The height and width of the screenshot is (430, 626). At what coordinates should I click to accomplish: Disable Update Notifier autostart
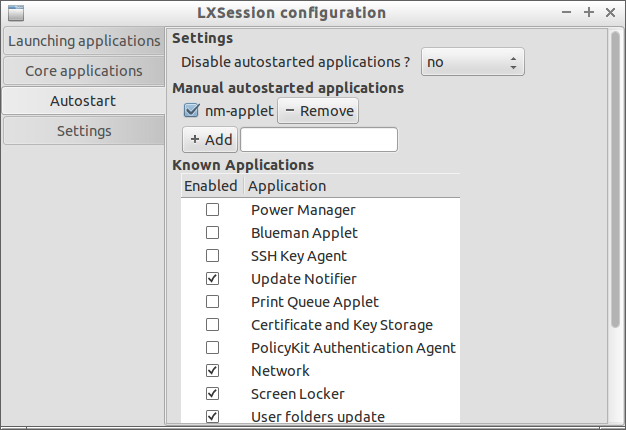pyautogui.click(x=212, y=279)
